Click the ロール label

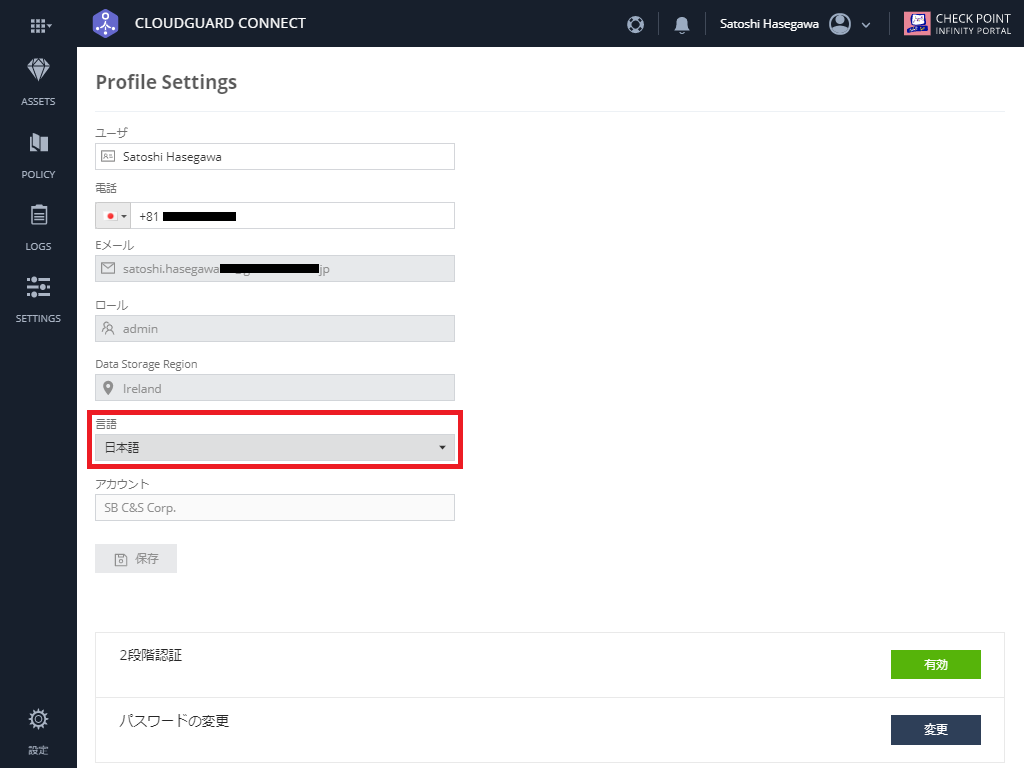112,305
